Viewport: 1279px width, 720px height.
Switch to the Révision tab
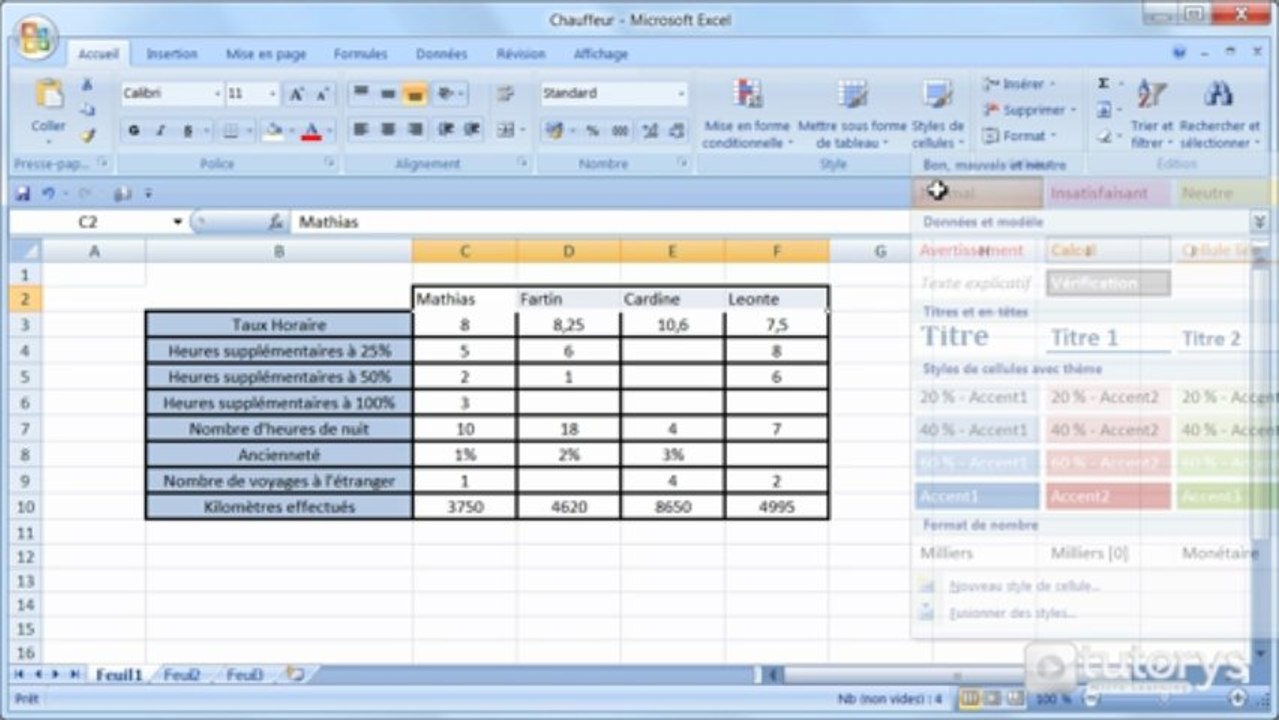pyautogui.click(x=520, y=54)
